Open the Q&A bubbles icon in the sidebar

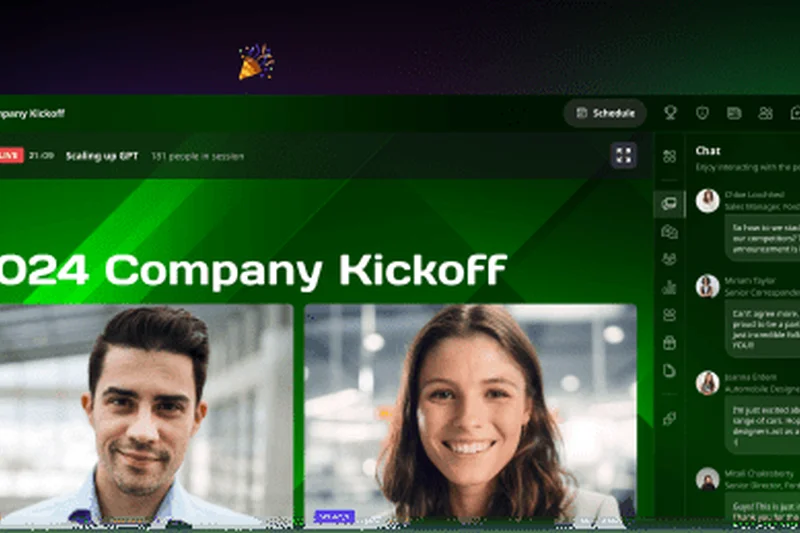[669, 232]
